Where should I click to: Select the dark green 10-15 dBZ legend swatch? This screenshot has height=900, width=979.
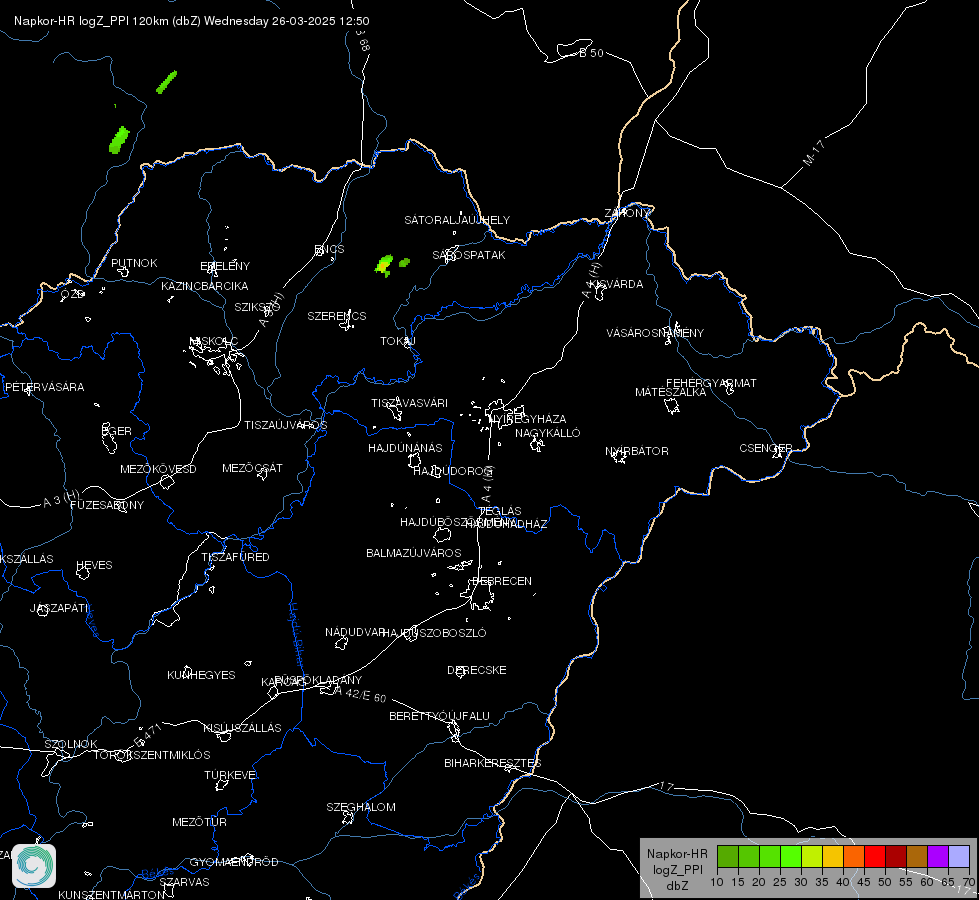[727, 856]
